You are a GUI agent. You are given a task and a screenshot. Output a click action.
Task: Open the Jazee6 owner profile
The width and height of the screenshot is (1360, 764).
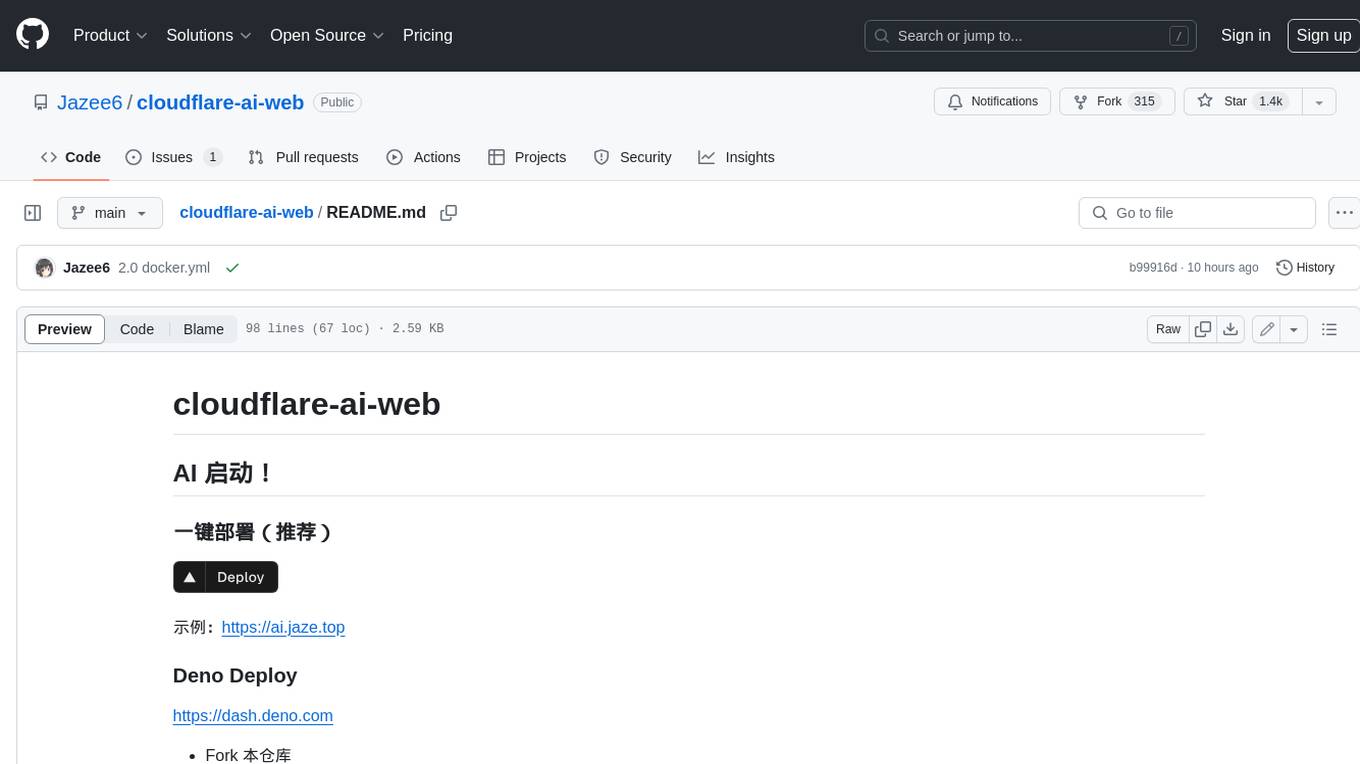tap(90, 102)
